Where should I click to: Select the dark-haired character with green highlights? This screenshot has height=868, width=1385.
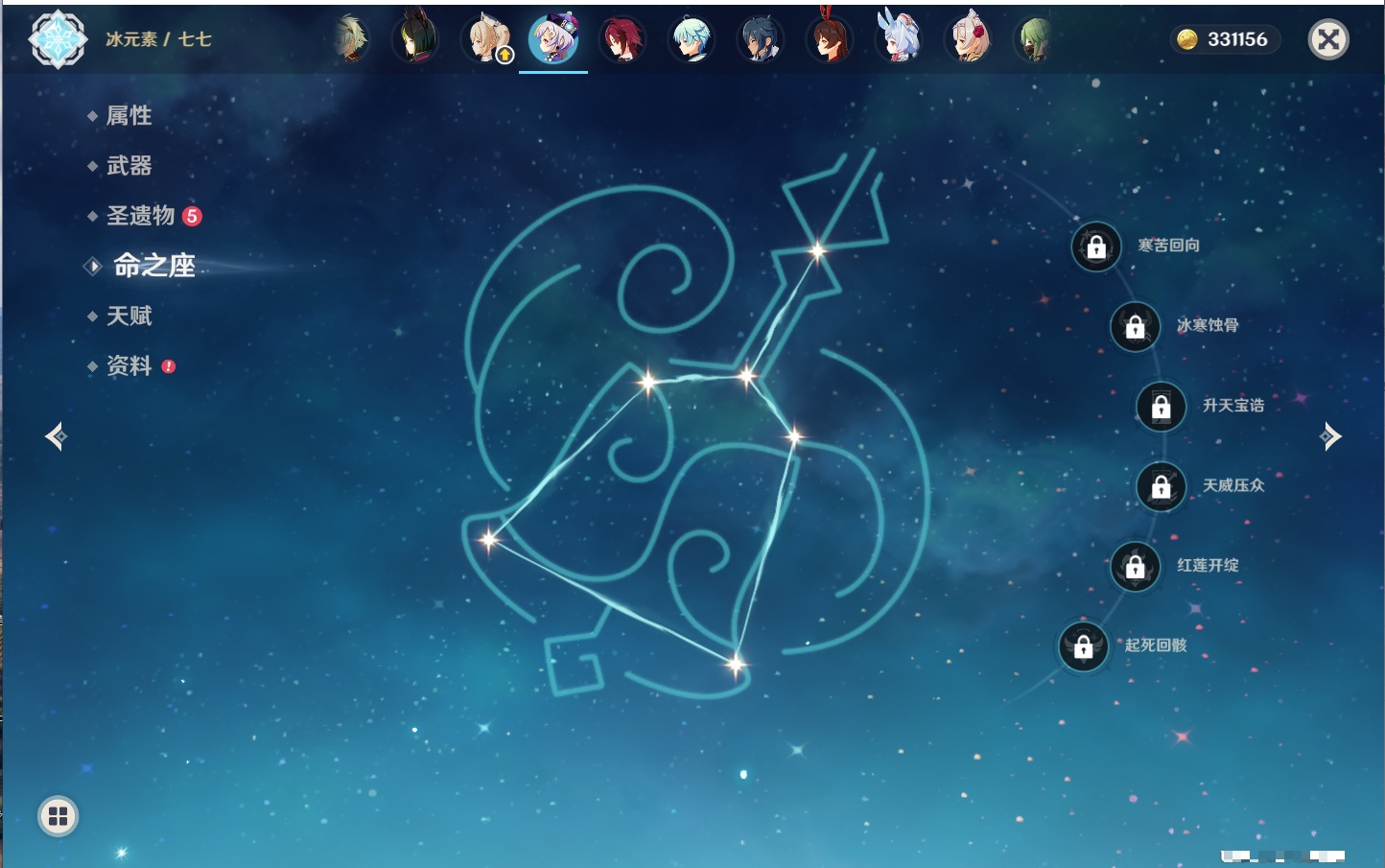click(416, 39)
